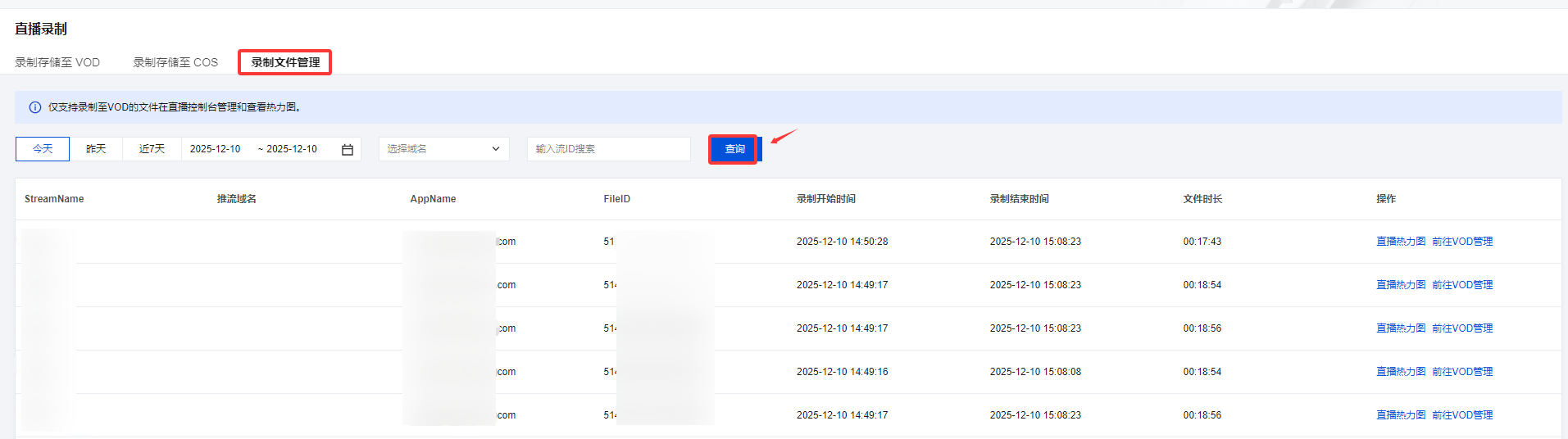Open 前往VOD管理 for the 00:17:43 recording
The image size is (1568, 439).
point(1462,242)
